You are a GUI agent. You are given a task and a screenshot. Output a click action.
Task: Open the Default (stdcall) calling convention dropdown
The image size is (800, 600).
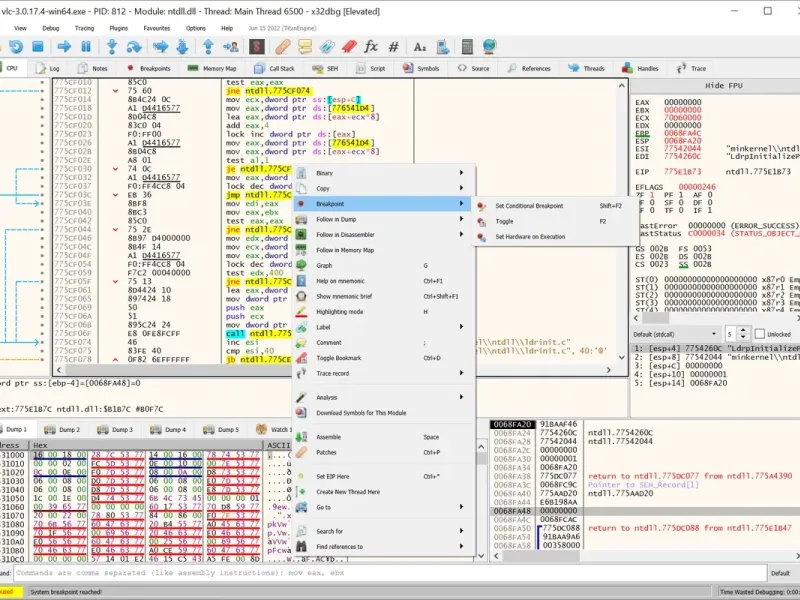(x=675, y=334)
